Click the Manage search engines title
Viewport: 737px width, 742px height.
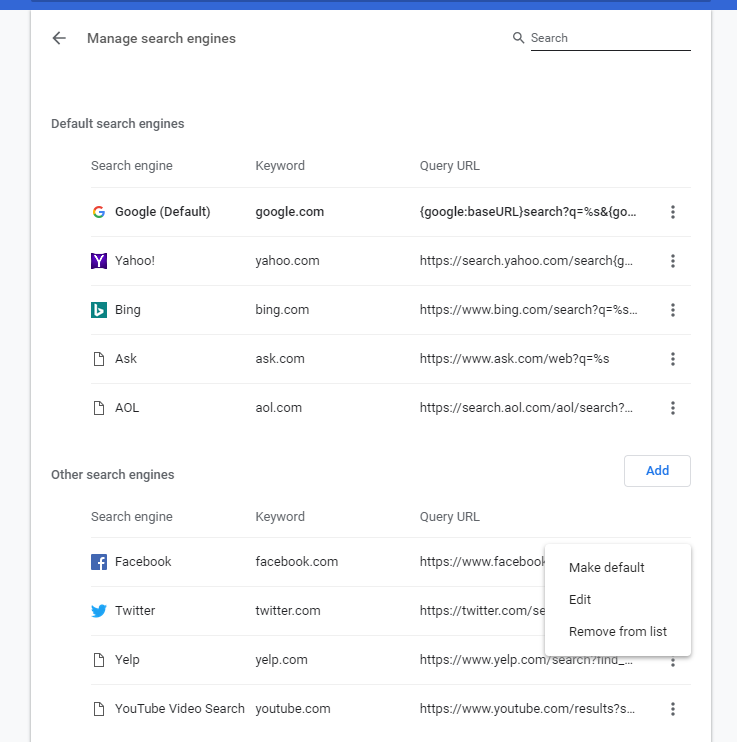click(x=161, y=38)
